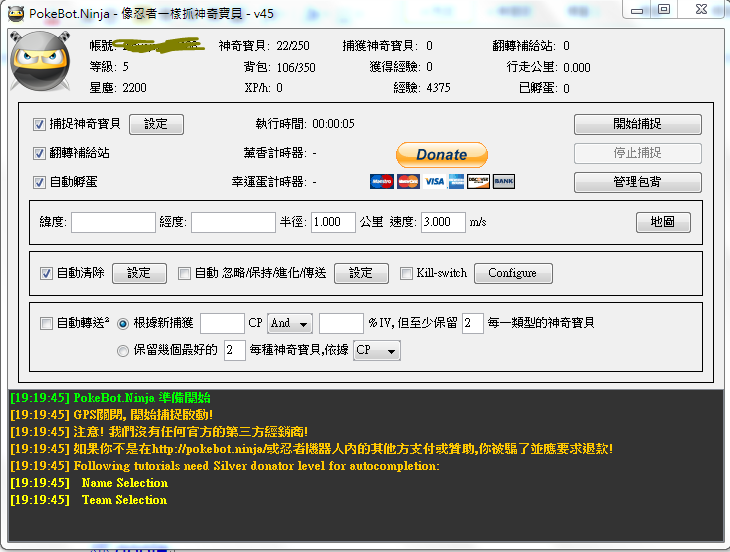This screenshot has width=730, height=552.
Task: Maximize the PokeBot.Ninja window
Action: coord(663,9)
